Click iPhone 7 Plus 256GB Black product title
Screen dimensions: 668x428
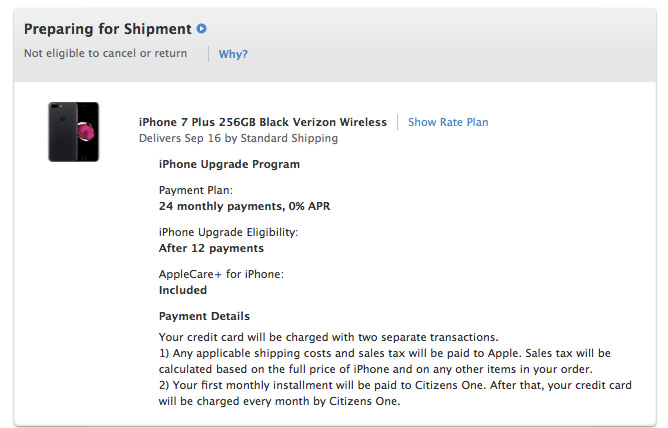pyautogui.click(x=262, y=122)
